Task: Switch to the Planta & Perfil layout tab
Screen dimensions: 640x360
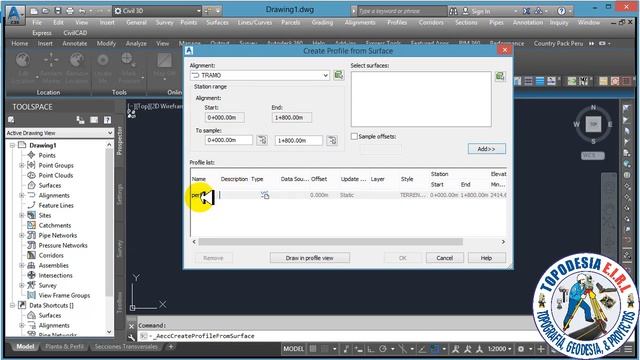Action: [x=64, y=347]
